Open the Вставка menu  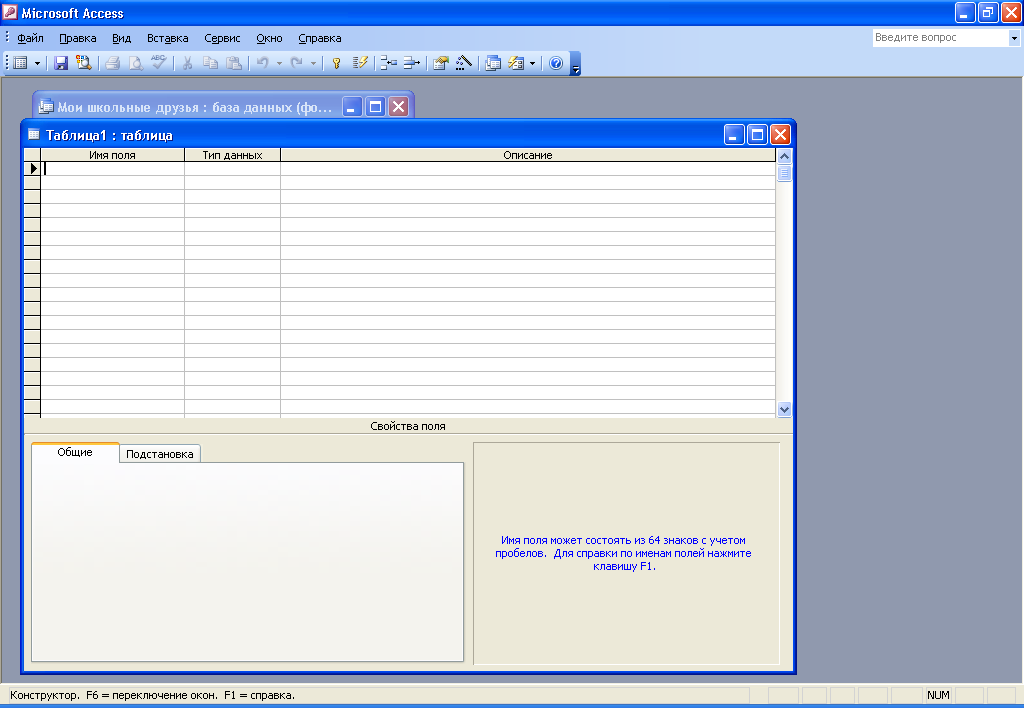coord(168,38)
